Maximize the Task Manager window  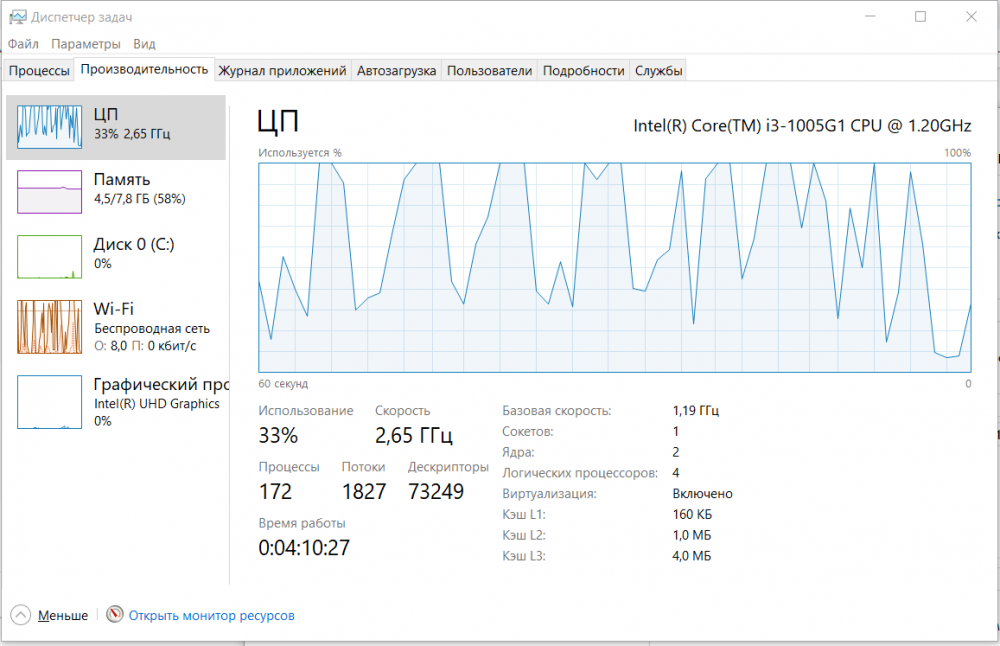tap(920, 17)
